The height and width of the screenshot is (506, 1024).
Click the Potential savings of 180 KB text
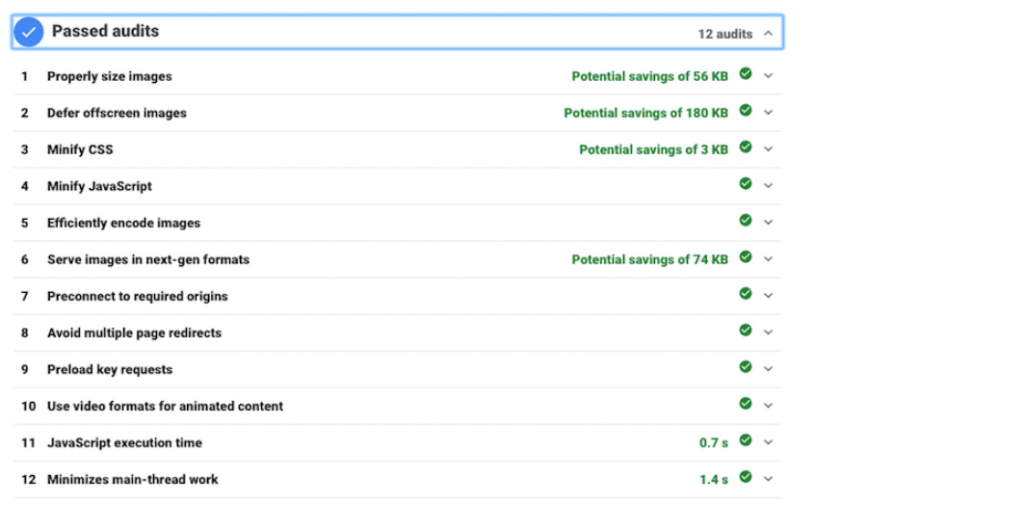click(x=646, y=113)
